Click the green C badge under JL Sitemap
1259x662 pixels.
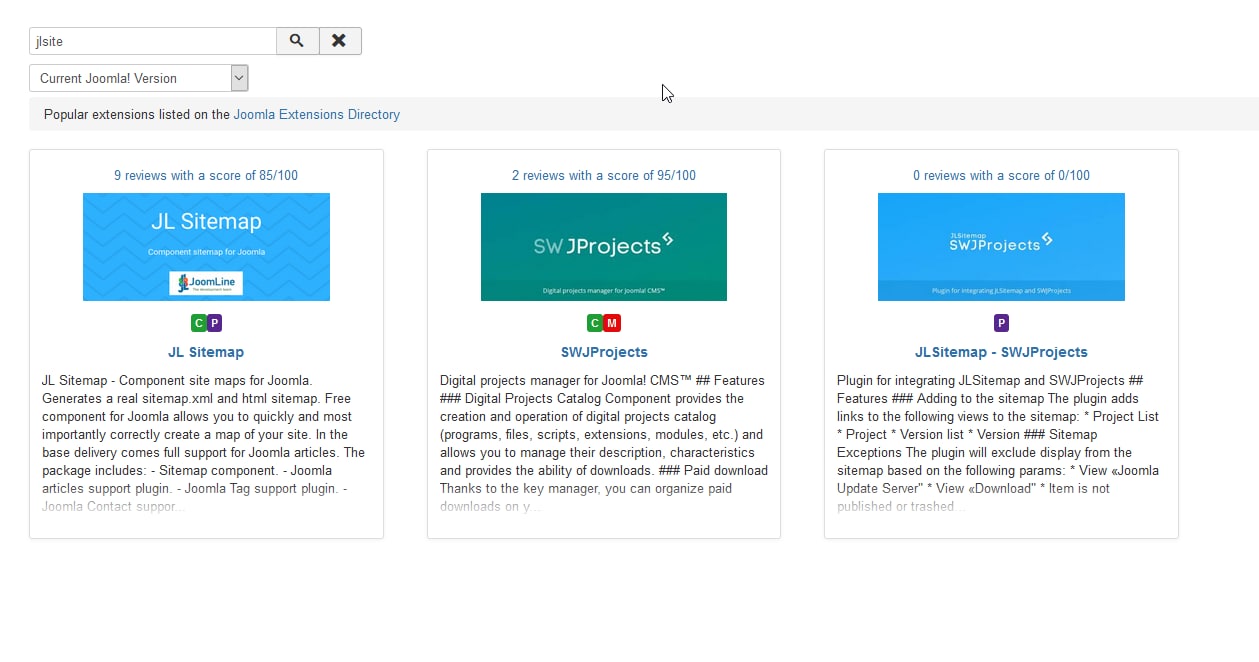tap(199, 323)
